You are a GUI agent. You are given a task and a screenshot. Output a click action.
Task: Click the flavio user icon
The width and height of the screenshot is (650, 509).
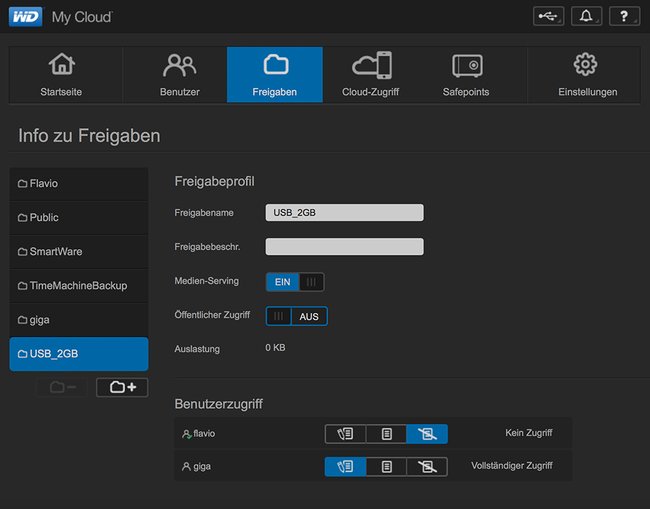click(x=187, y=434)
